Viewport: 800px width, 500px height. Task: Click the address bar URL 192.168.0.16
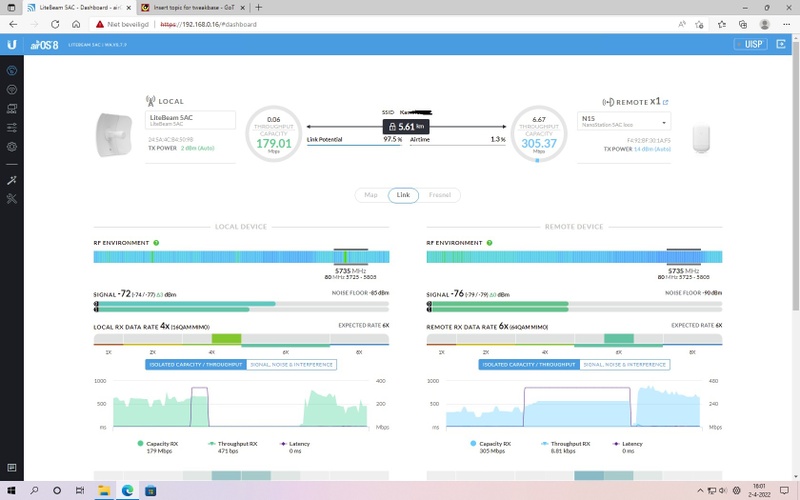pos(209,24)
